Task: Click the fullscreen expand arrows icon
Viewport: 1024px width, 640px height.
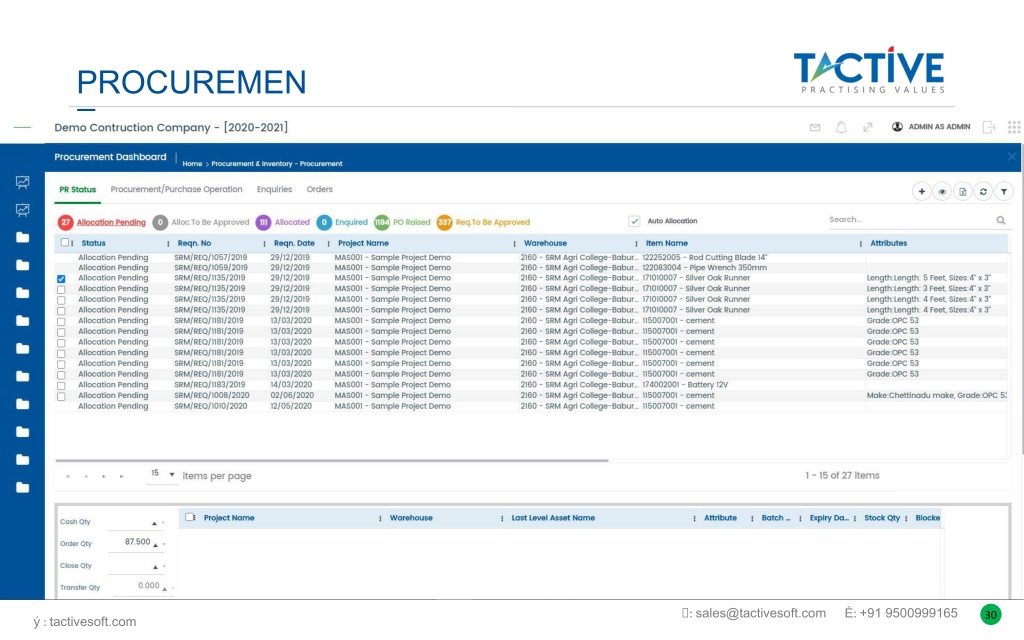Action: [x=867, y=127]
